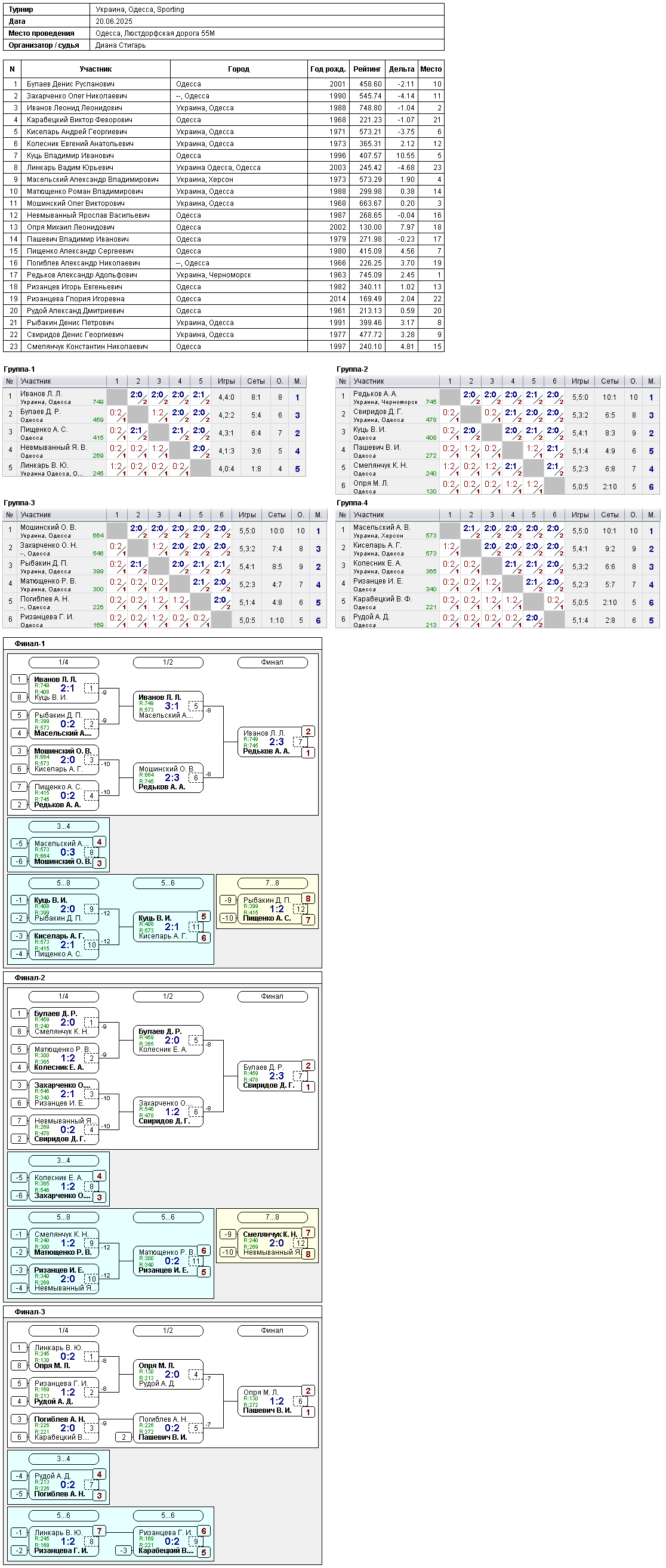Select participant 'Киселарь Андрей Георгиевич'
This screenshot has width=666, height=1568.
77,131
